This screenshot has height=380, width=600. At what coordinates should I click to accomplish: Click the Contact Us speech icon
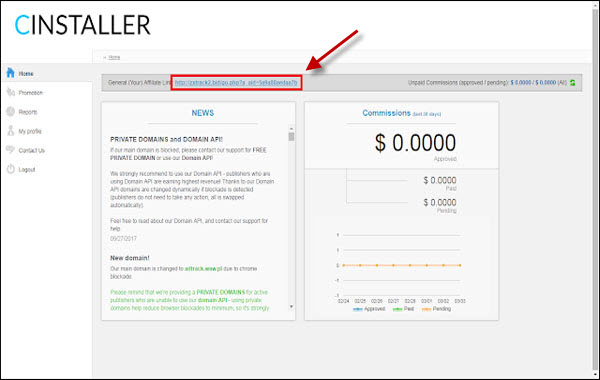coord(10,149)
